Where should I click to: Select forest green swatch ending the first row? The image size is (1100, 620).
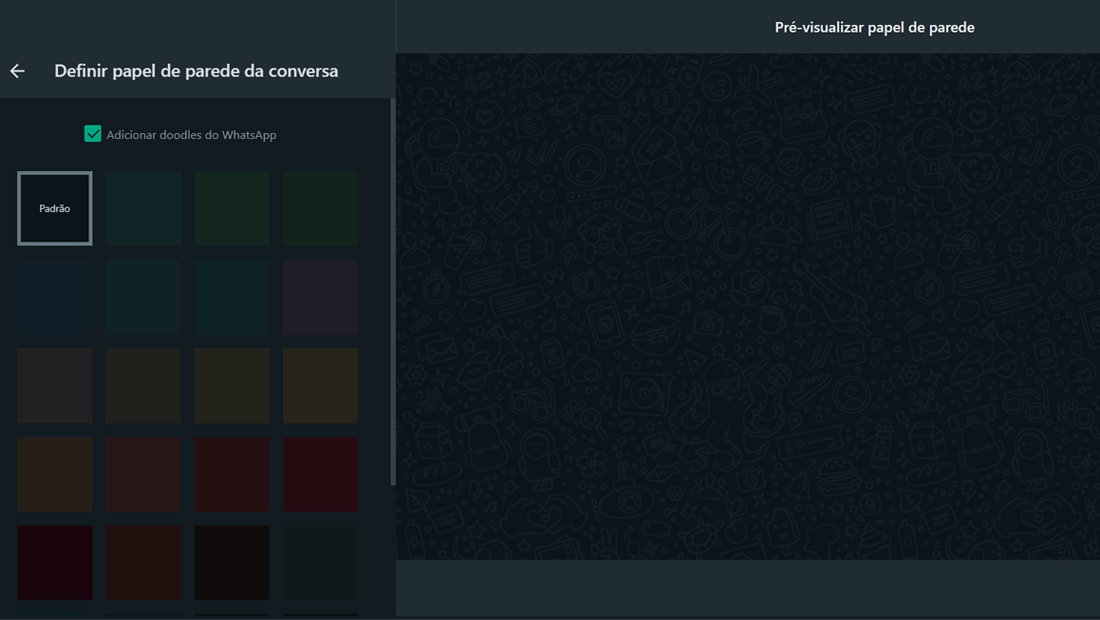pyautogui.click(x=321, y=208)
